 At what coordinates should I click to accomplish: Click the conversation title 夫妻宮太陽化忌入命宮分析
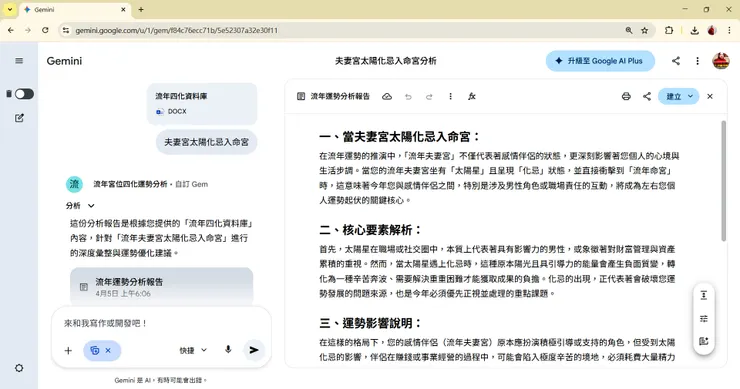coord(386,61)
